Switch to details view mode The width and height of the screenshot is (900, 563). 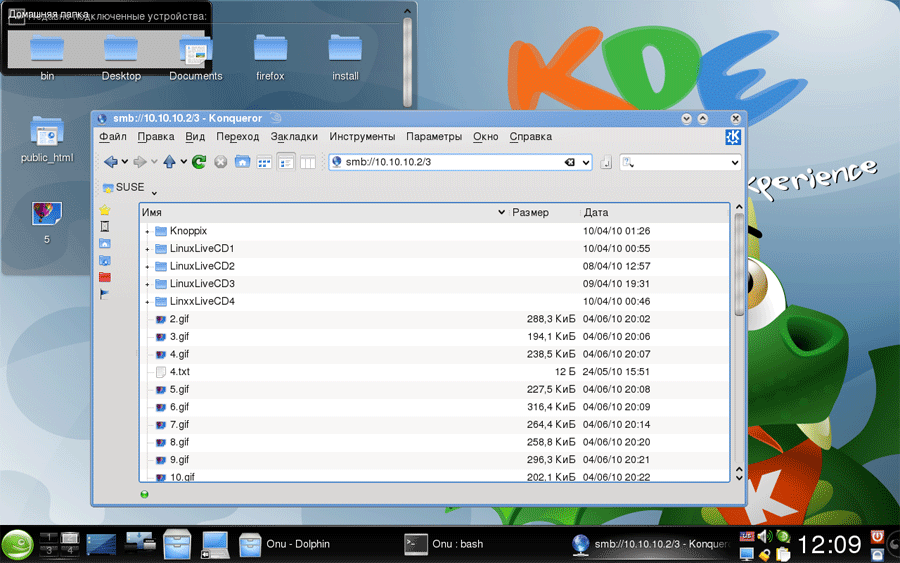pos(286,162)
